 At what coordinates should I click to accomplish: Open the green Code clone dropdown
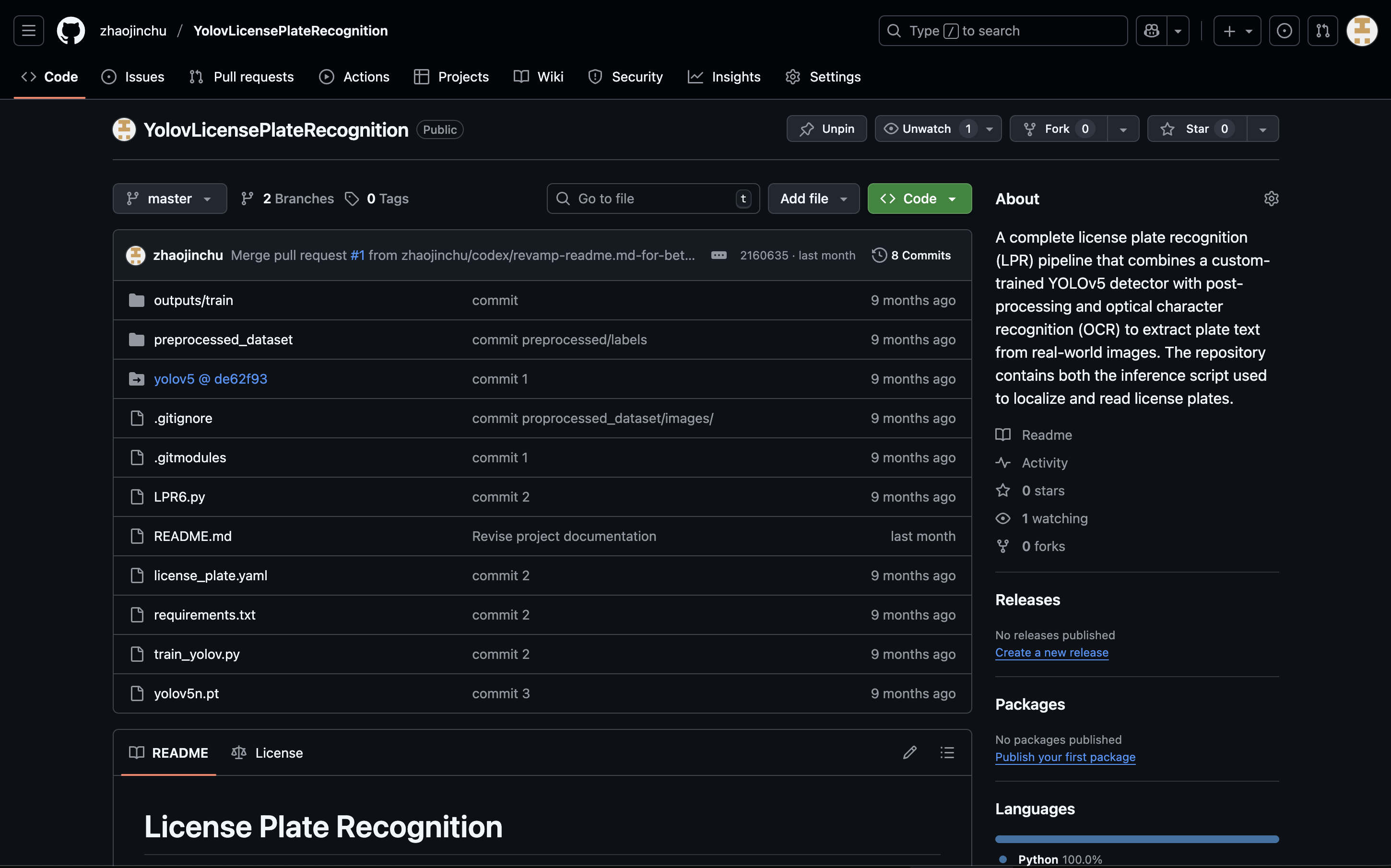coord(919,199)
